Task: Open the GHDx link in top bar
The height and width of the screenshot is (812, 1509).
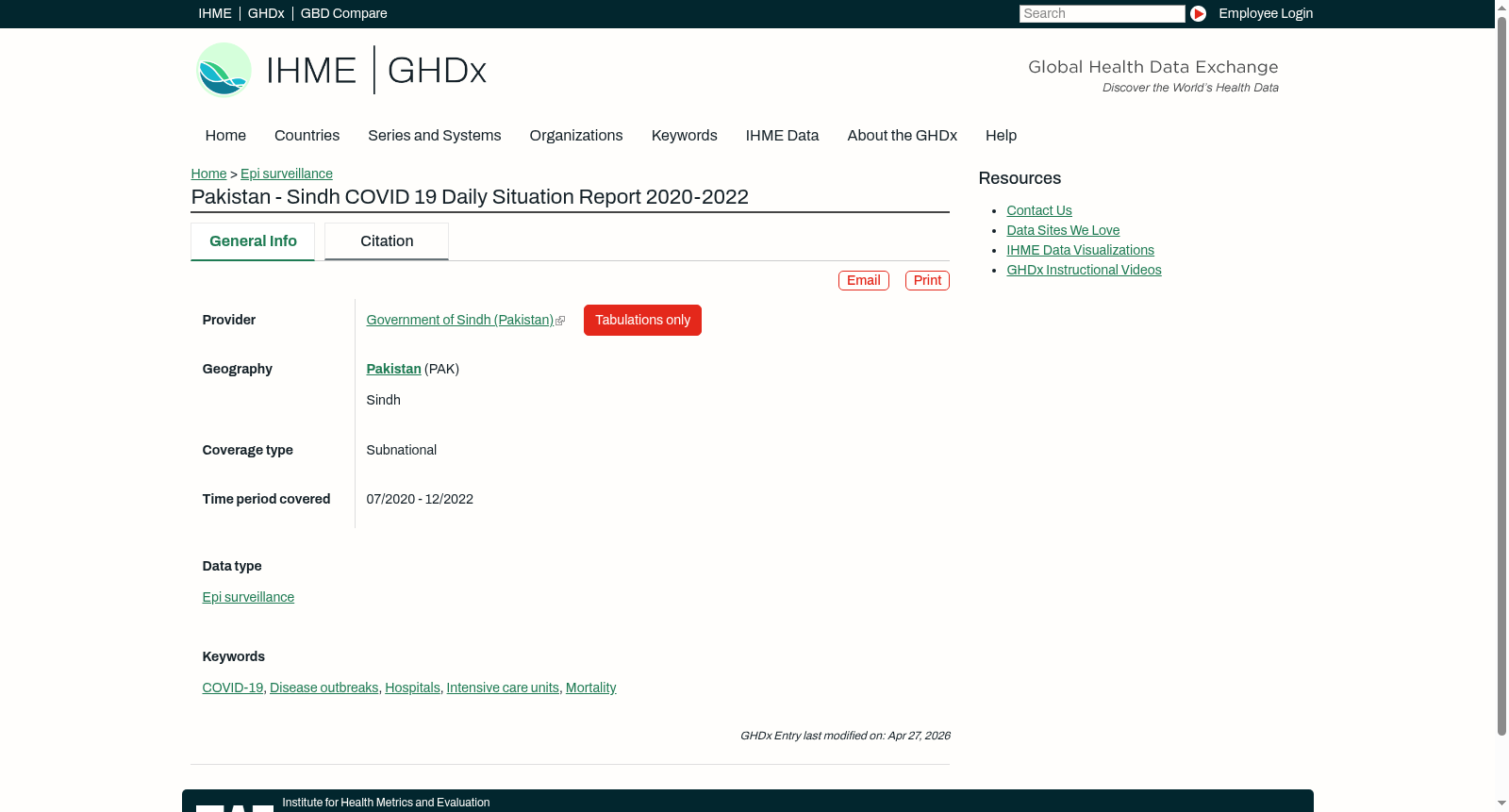Action: 266,13
